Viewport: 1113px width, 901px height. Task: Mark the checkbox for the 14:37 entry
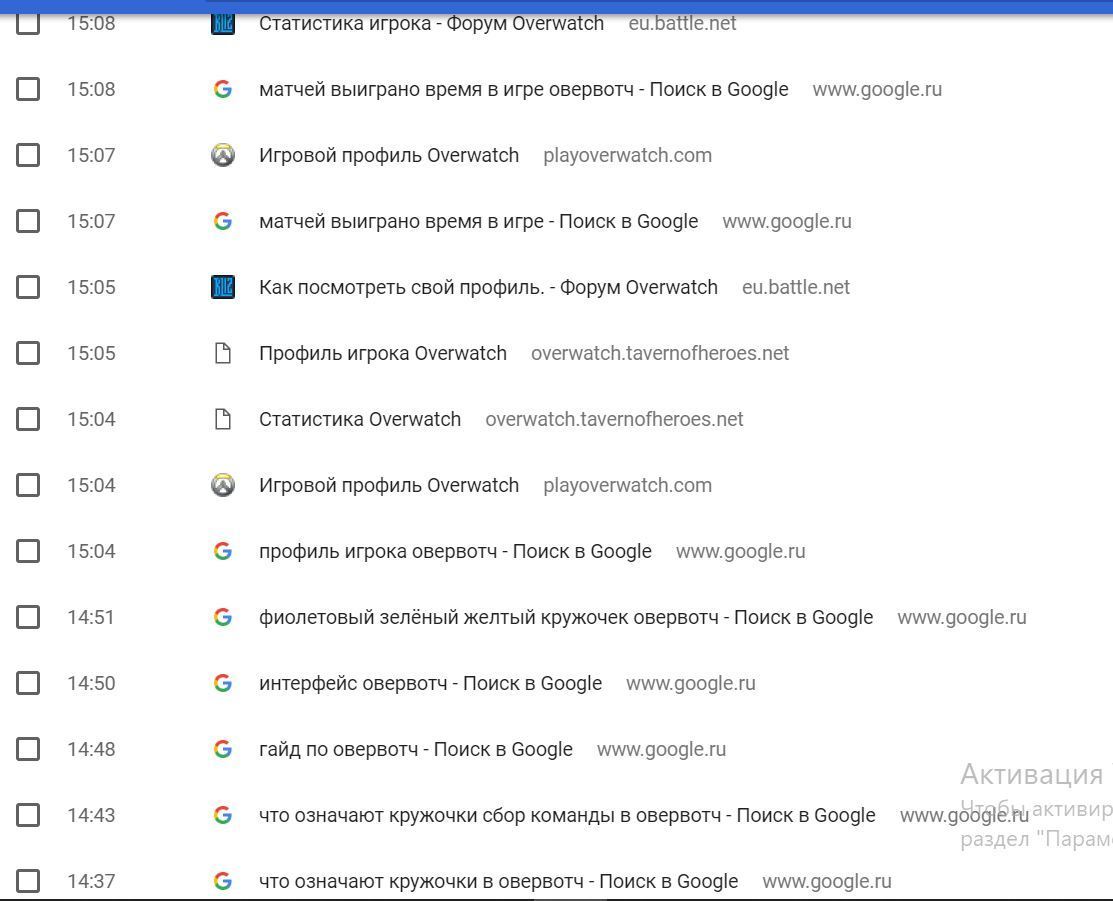click(28, 881)
